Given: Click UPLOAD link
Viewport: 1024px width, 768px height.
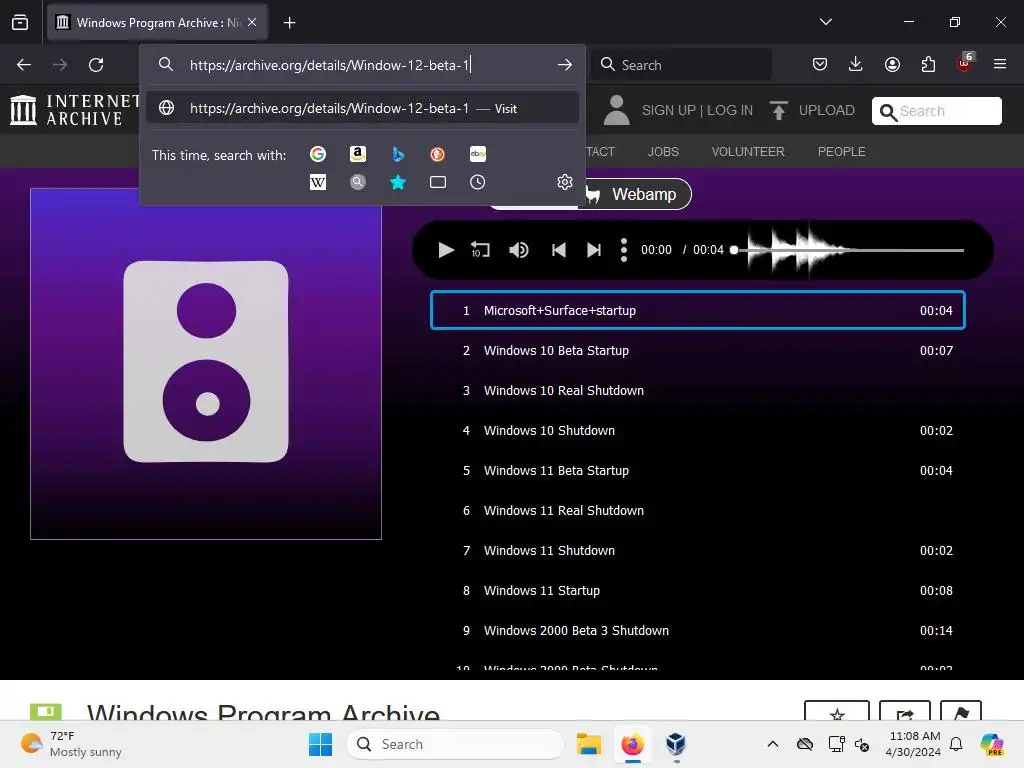Looking at the screenshot, I should click(812, 110).
